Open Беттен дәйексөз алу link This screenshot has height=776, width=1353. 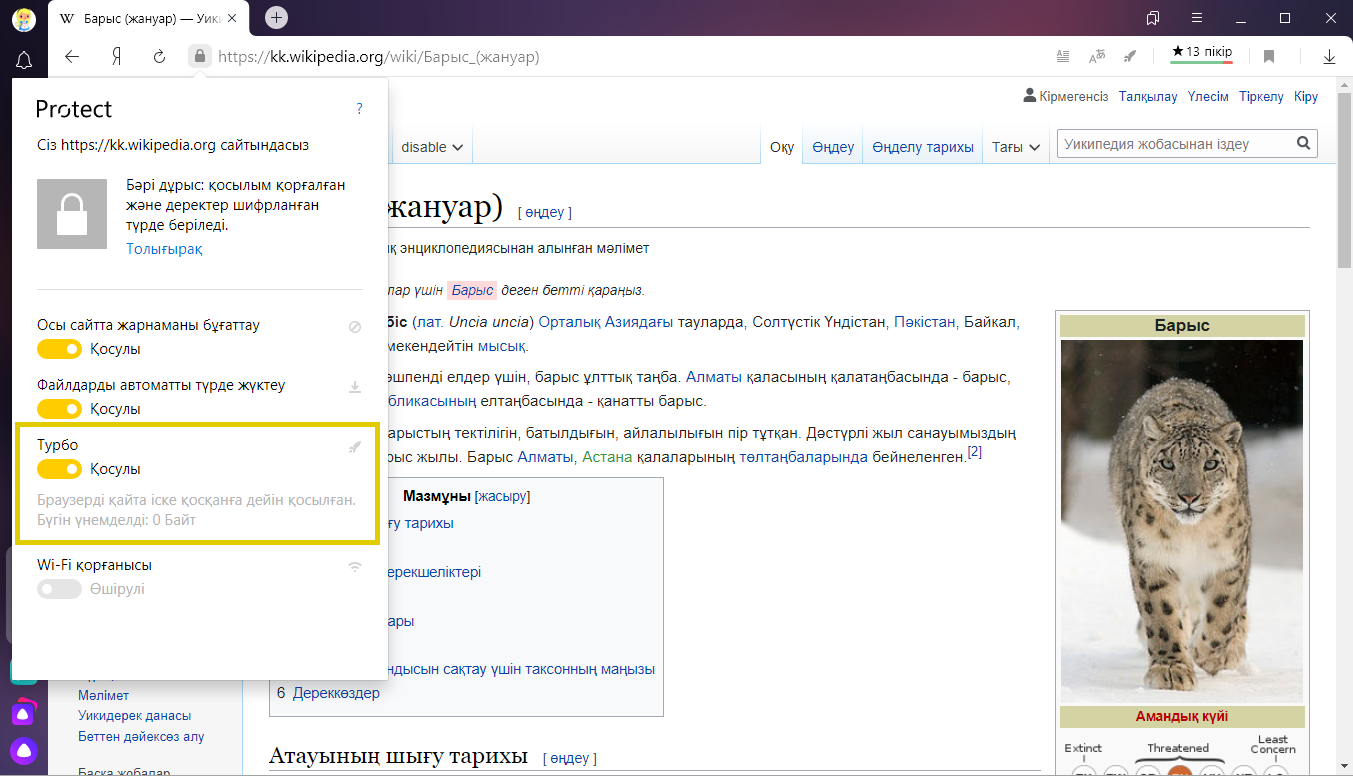click(x=141, y=736)
